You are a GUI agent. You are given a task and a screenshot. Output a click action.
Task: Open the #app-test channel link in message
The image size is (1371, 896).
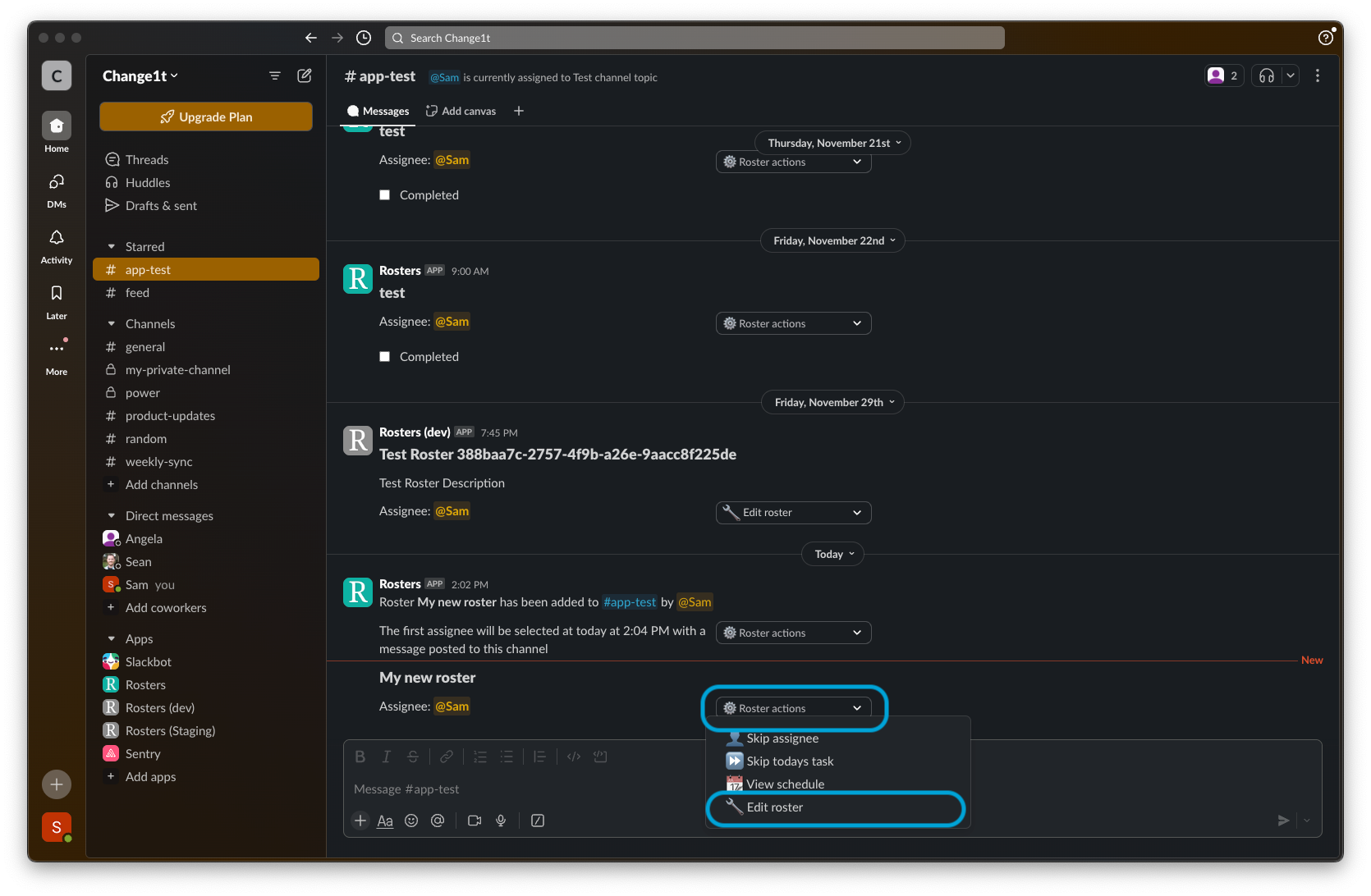click(630, 602)
